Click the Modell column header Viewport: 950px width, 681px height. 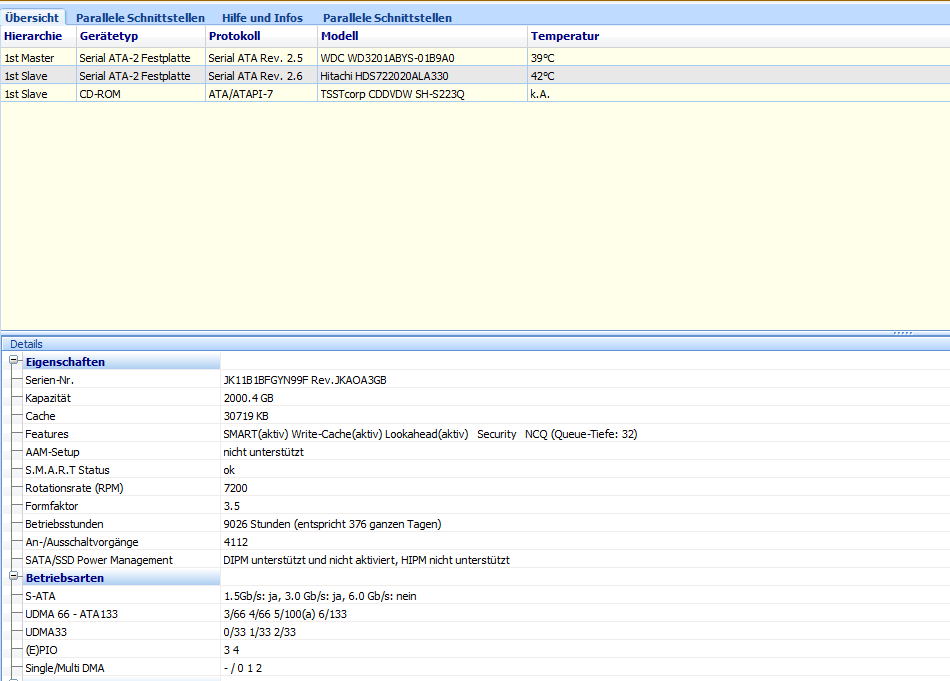click(x=339, y=36)
